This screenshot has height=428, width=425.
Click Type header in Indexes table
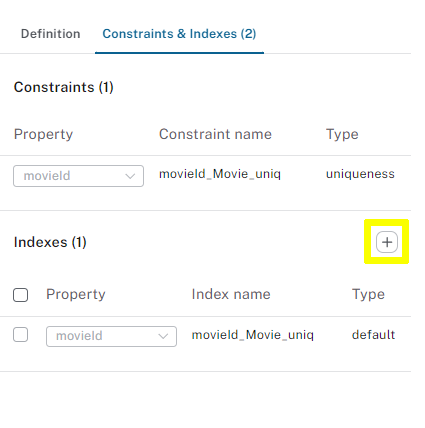pyautogui.click(x=368, y=294)
